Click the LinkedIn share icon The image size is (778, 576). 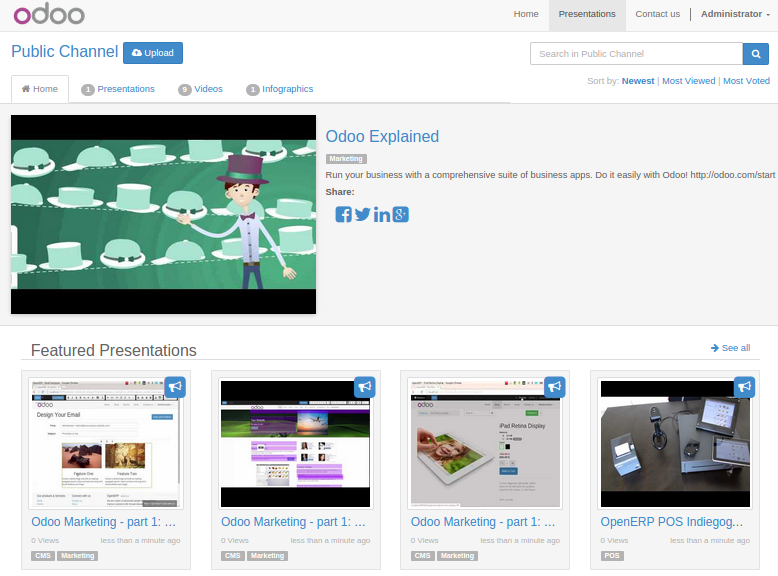coord(382,215)
